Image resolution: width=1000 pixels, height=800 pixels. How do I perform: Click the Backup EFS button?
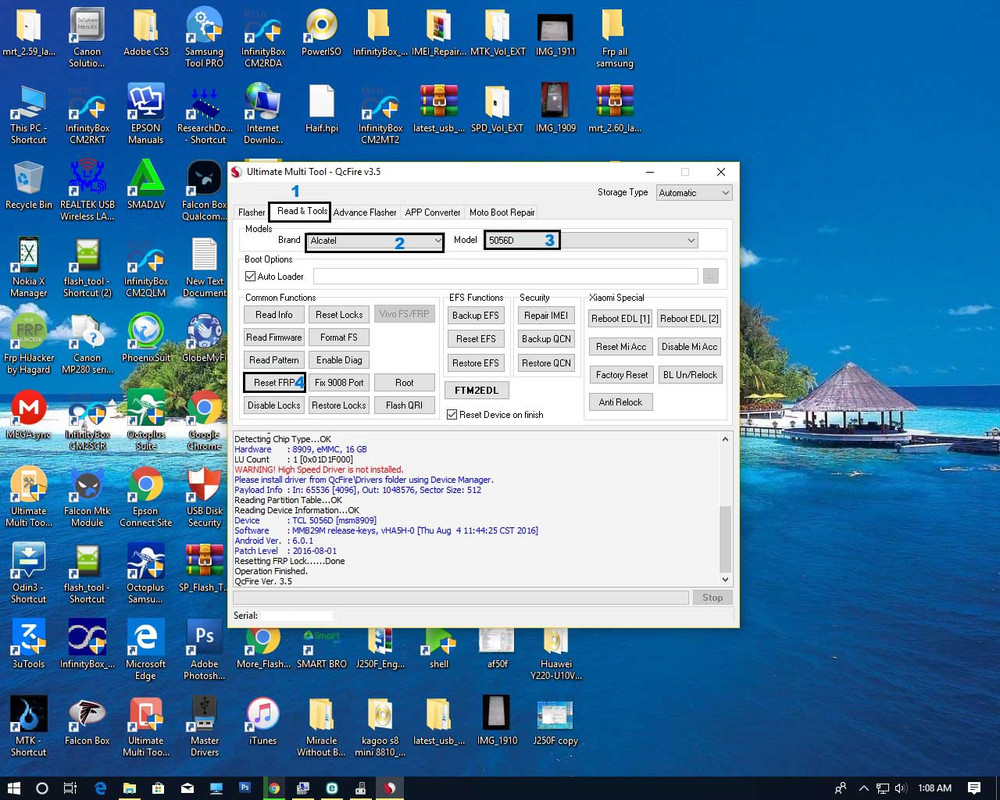point(475,315)
